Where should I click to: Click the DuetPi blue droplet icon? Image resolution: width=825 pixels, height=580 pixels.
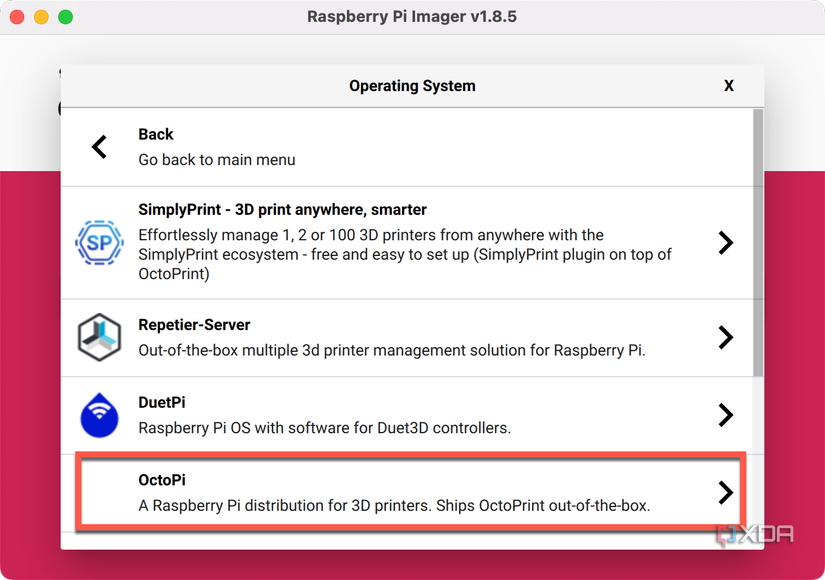point(99,415)
